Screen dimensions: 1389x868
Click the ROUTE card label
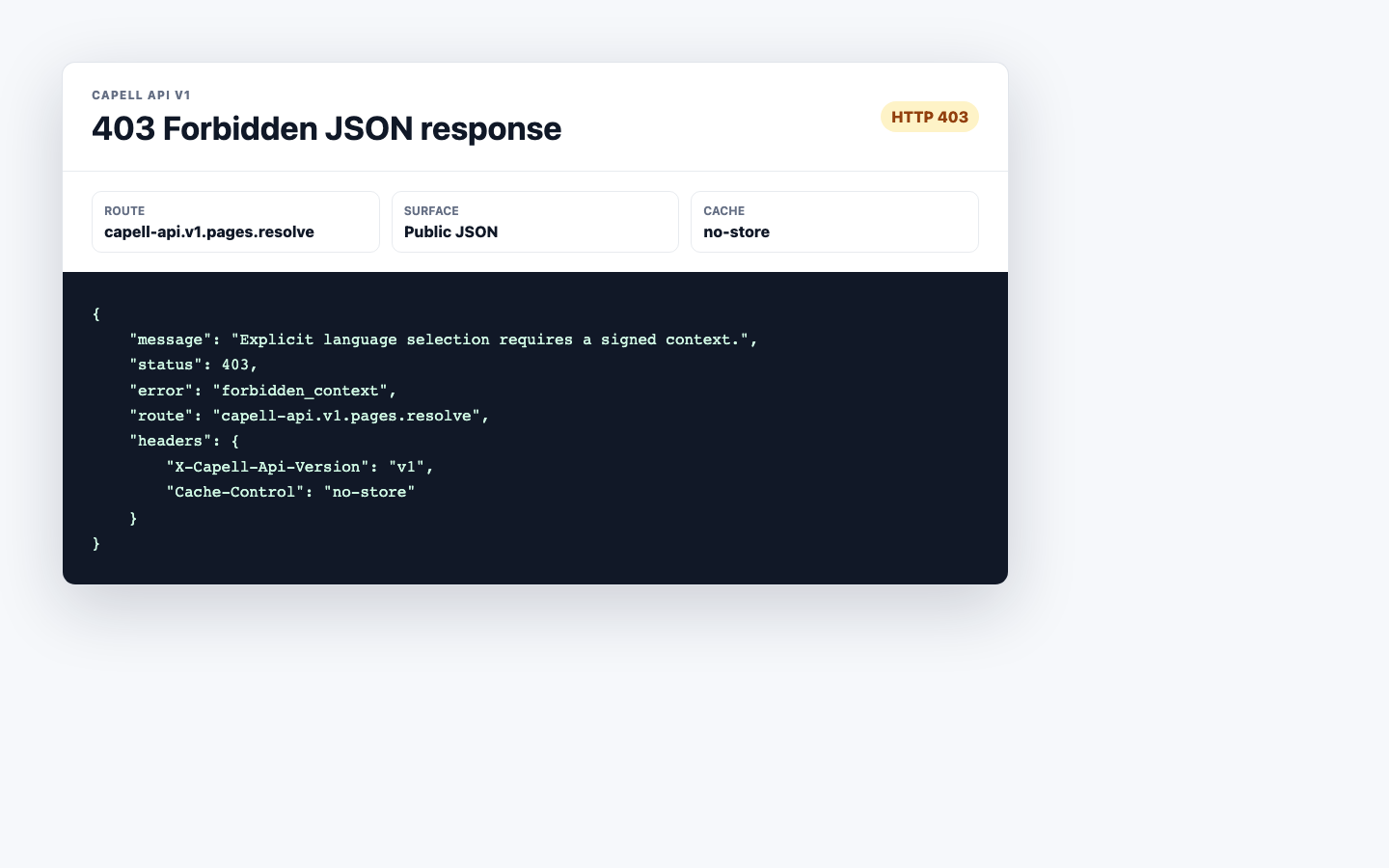click(124, 210)
